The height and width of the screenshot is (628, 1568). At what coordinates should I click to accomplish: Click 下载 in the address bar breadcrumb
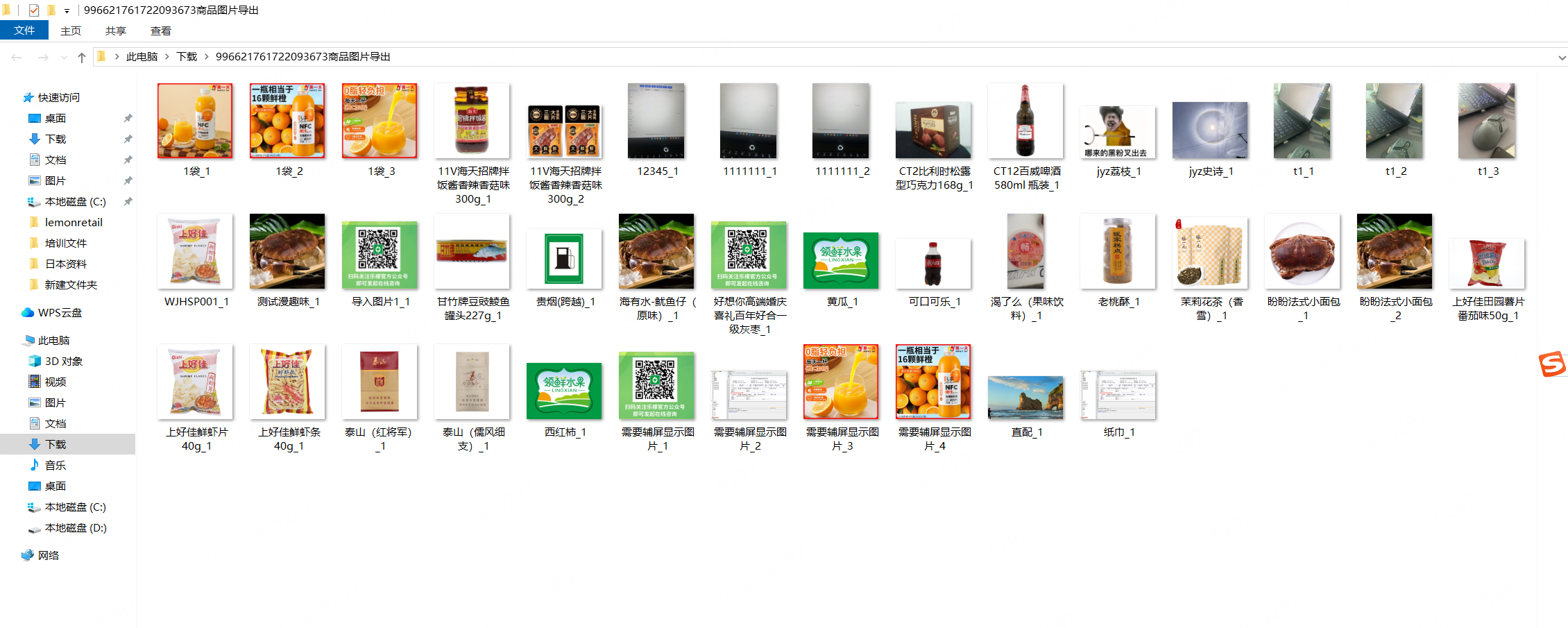[x=187, y=57]
